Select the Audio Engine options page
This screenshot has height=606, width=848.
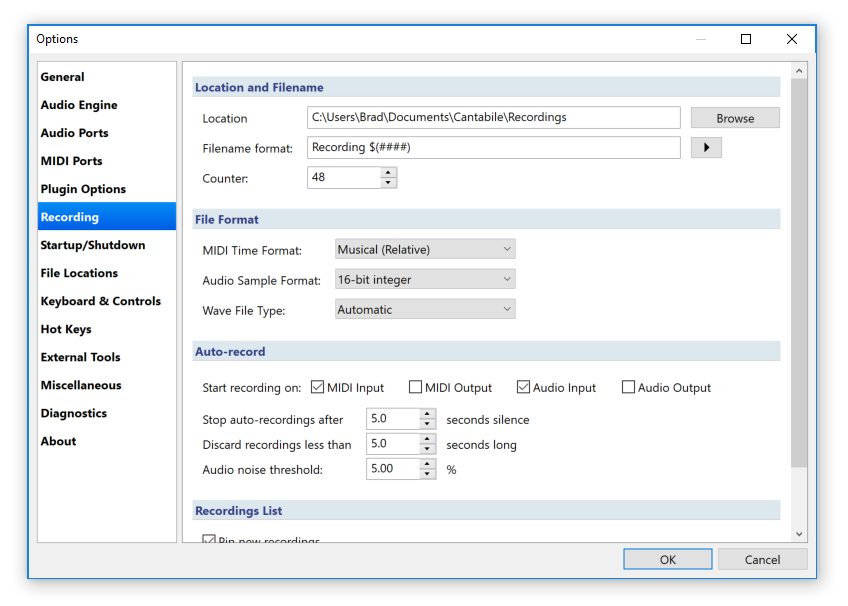(107, 105)
